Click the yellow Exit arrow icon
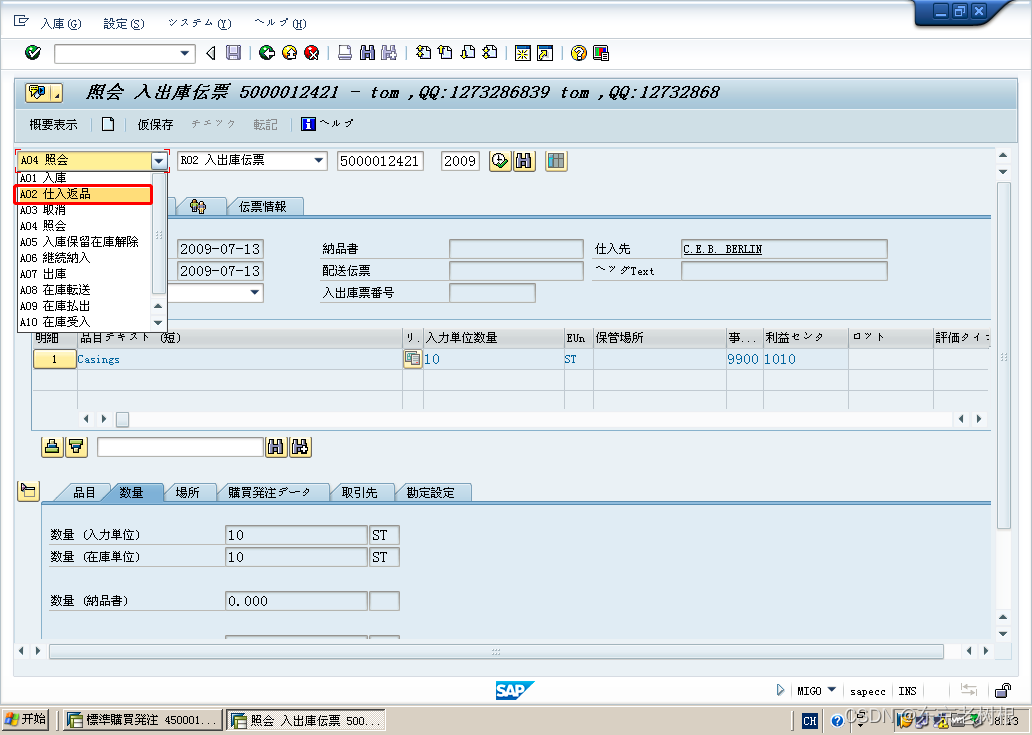Viewport: 1032px width, 735px height. click(290, 53)
